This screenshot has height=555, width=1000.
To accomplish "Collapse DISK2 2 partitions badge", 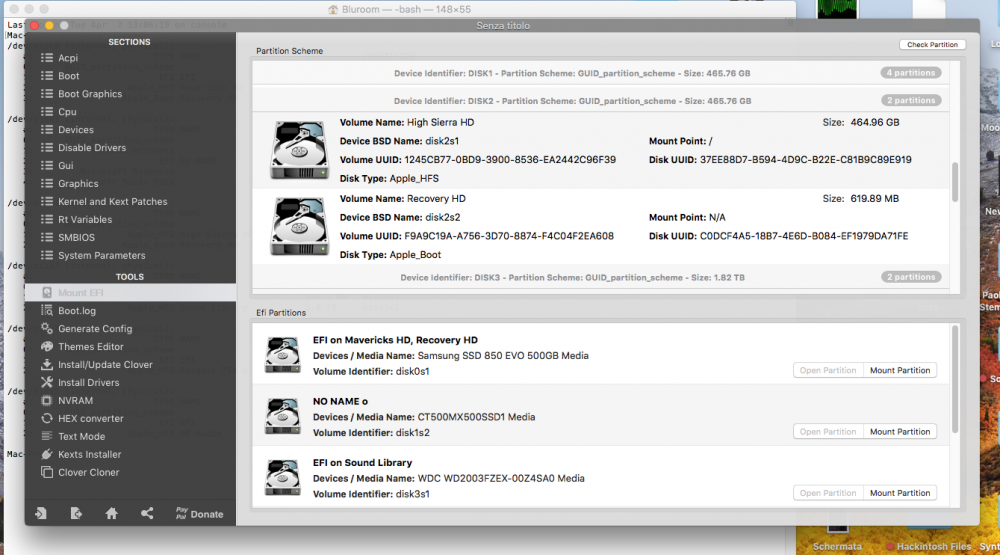I will (911, 100).
